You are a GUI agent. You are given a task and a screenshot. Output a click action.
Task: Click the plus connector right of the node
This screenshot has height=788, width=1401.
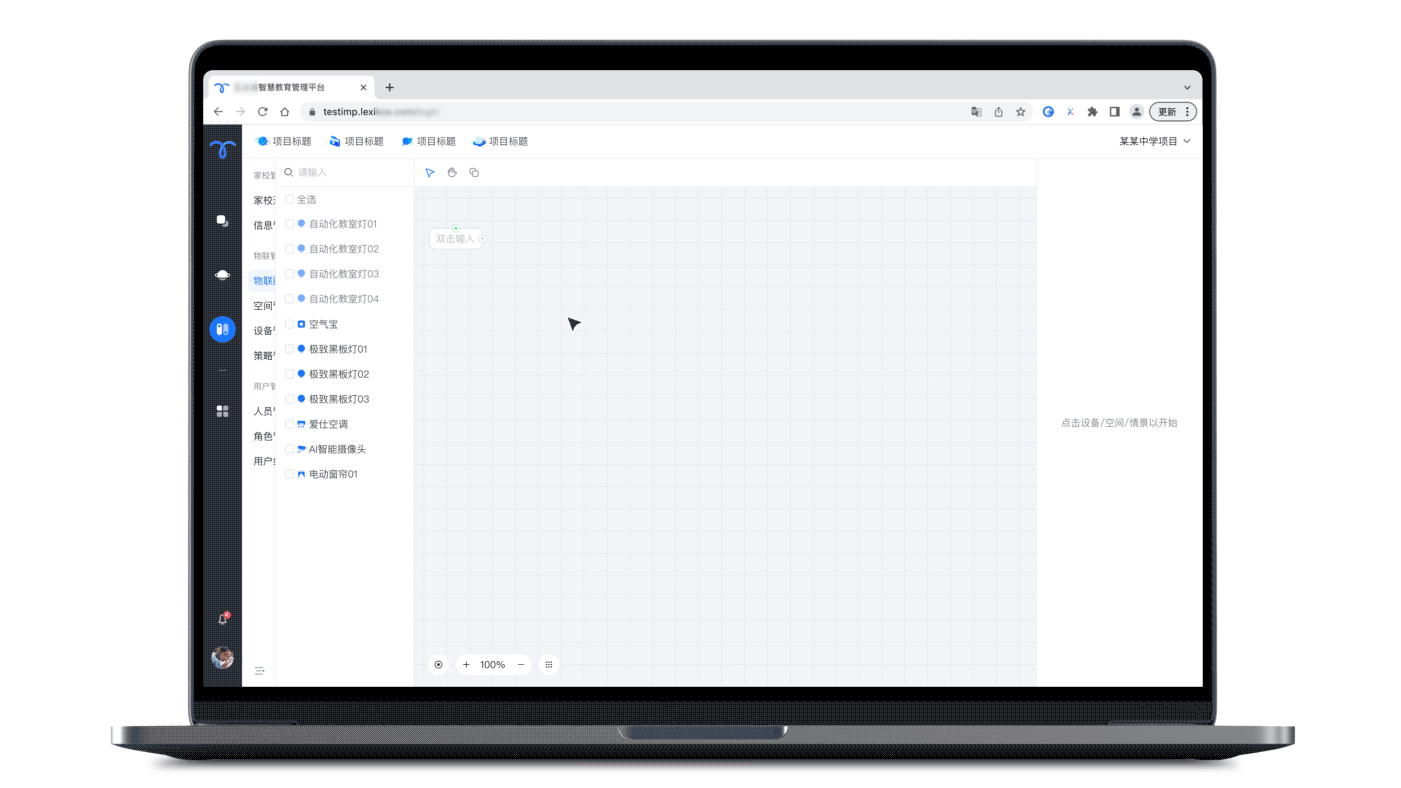tap(482, 239)
